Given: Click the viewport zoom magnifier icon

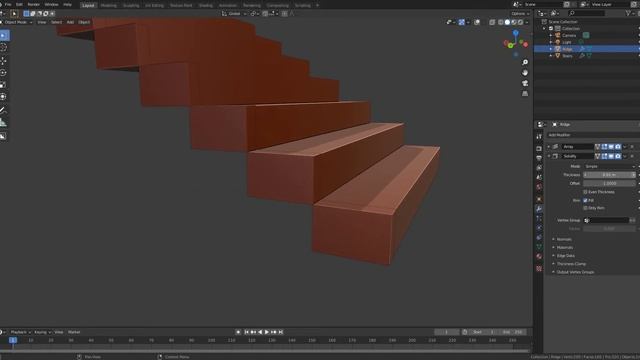Looking at the screenshot, I should tap(525, 62).
